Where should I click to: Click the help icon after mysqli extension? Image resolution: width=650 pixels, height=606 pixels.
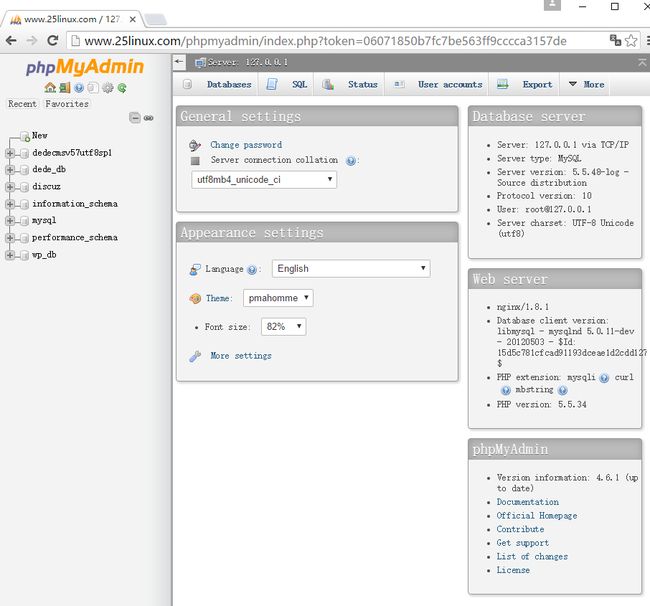(604, 378)
